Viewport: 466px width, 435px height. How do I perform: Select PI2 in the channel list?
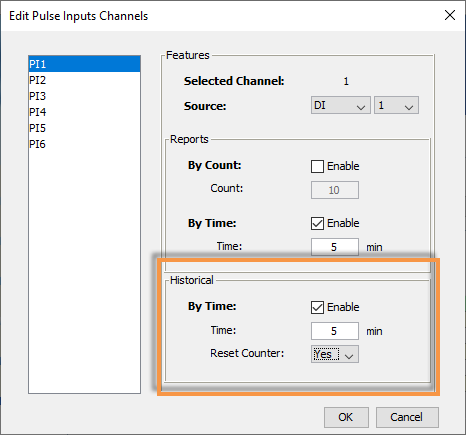coord(84,80)
